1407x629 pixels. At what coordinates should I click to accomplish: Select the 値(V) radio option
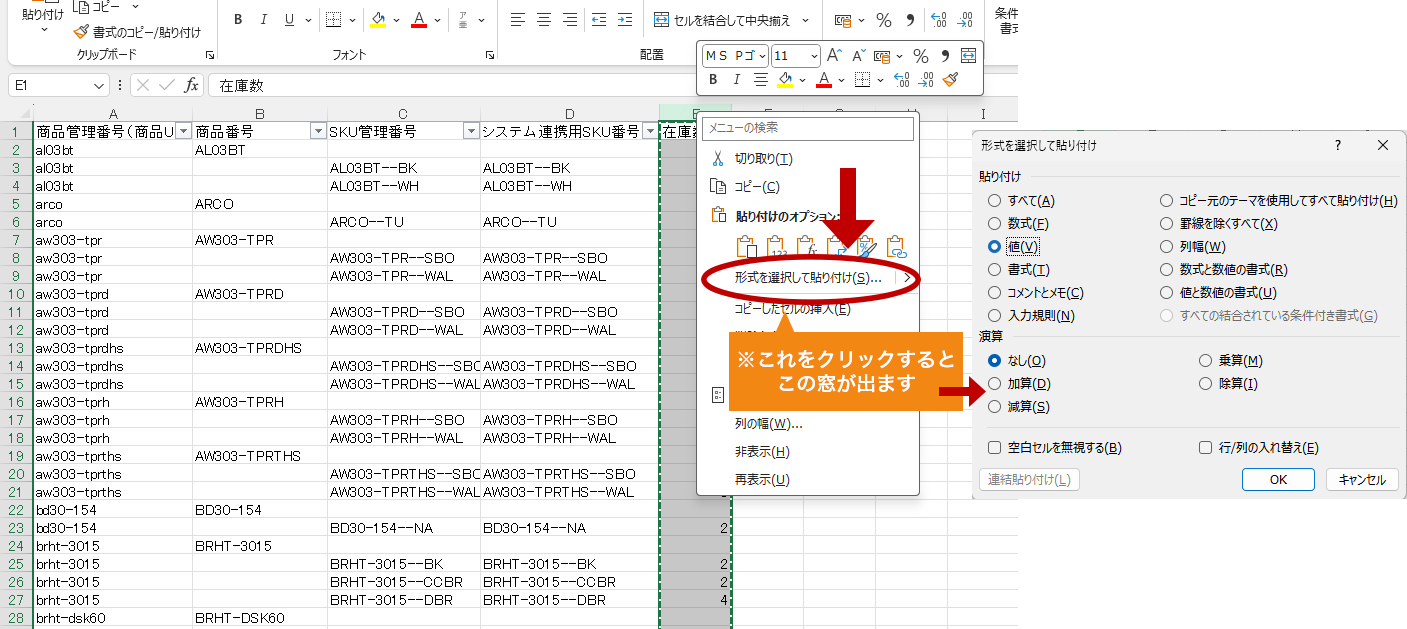click(994, 246)
